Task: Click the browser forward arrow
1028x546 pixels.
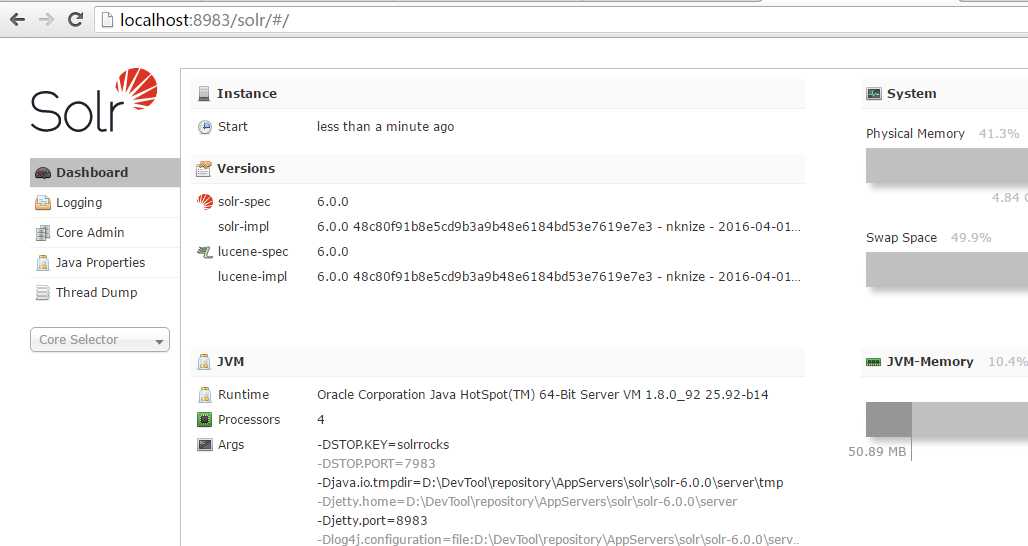Action: pos(46,20)
